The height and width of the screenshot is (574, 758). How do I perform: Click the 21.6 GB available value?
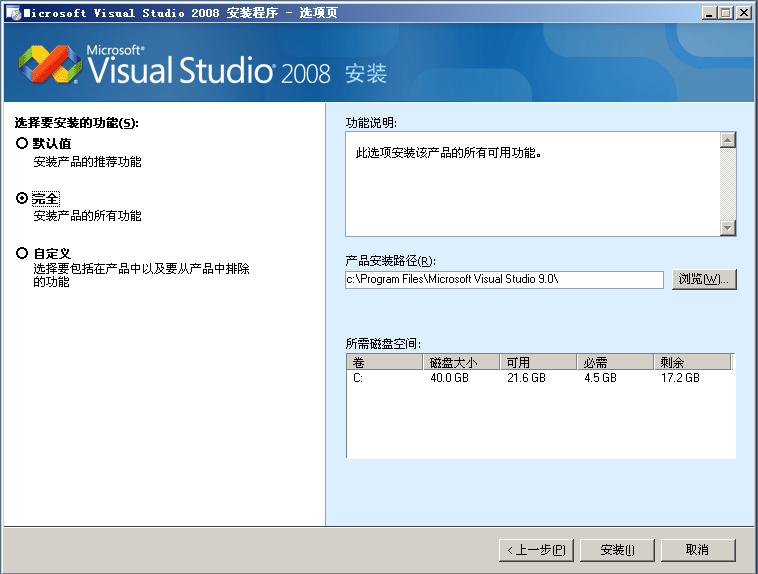pos(526,378)
